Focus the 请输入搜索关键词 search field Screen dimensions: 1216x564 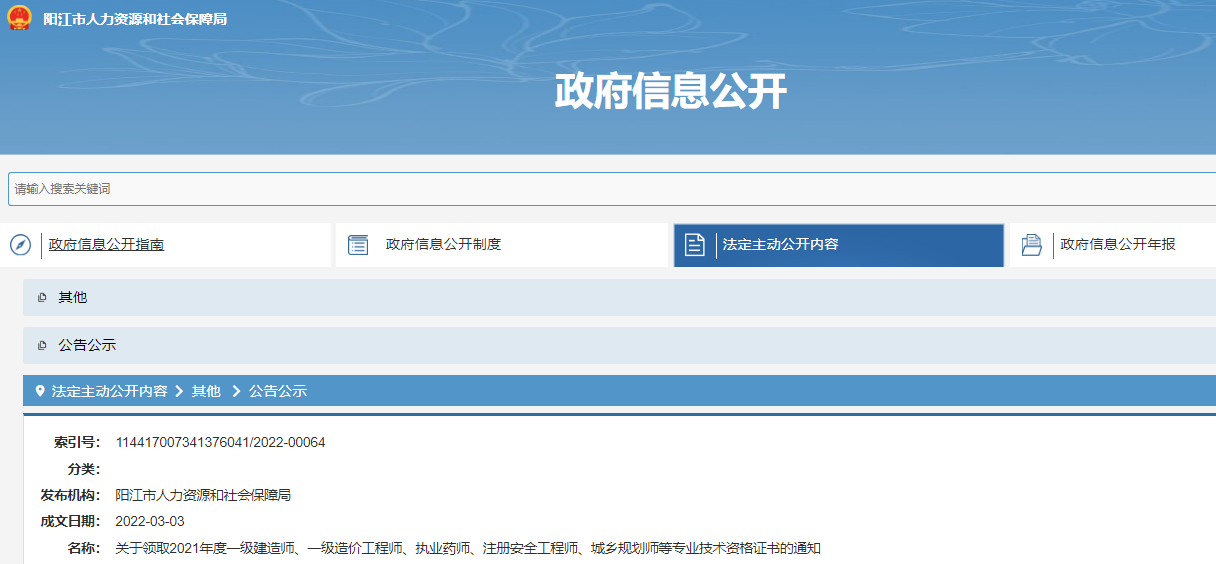(x=612, y=188)
